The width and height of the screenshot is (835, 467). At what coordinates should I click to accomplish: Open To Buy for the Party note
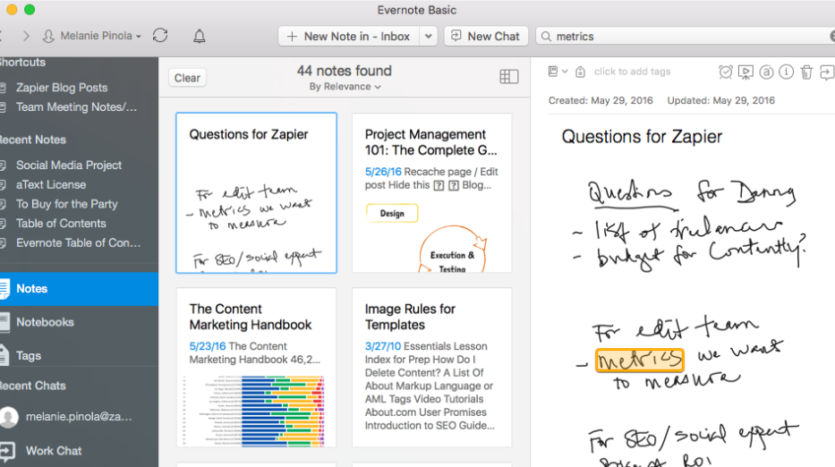[67, 204]
